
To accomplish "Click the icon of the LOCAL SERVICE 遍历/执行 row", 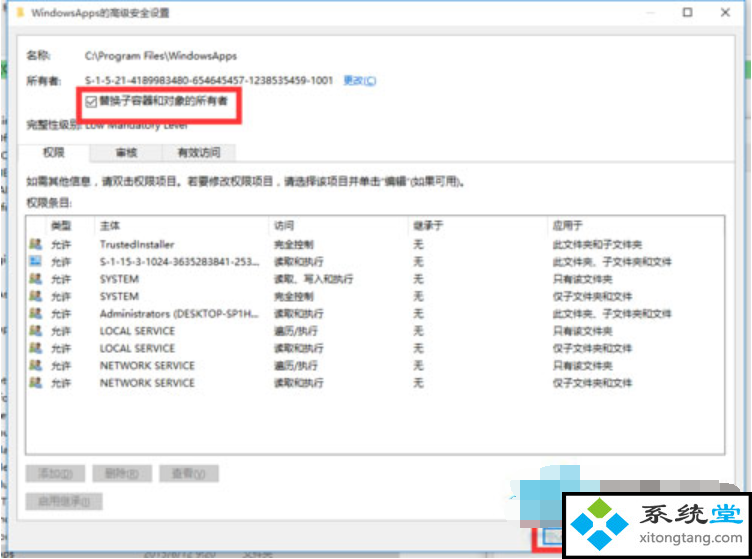I will [x=36, y=331].
